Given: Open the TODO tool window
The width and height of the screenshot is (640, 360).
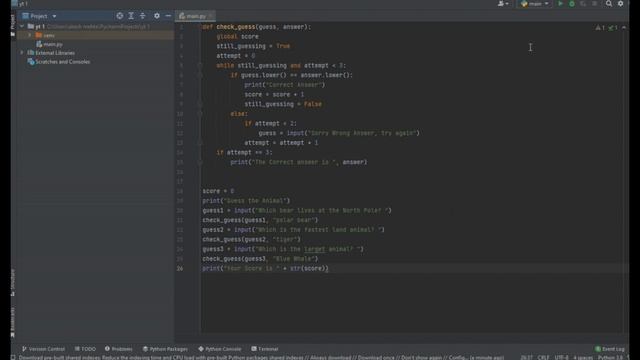Looking at the screenshot, I should 85,349.
